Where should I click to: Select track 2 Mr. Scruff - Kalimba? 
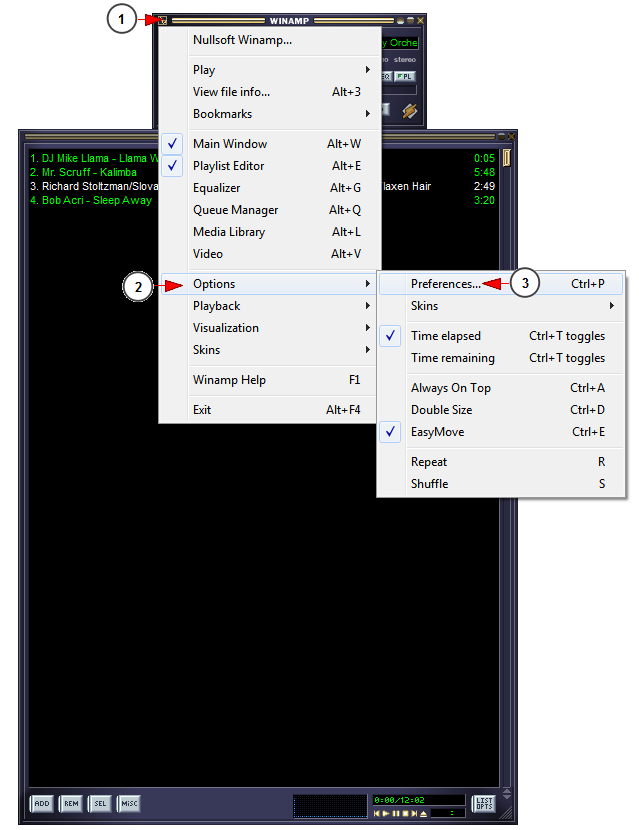point(83,173)
